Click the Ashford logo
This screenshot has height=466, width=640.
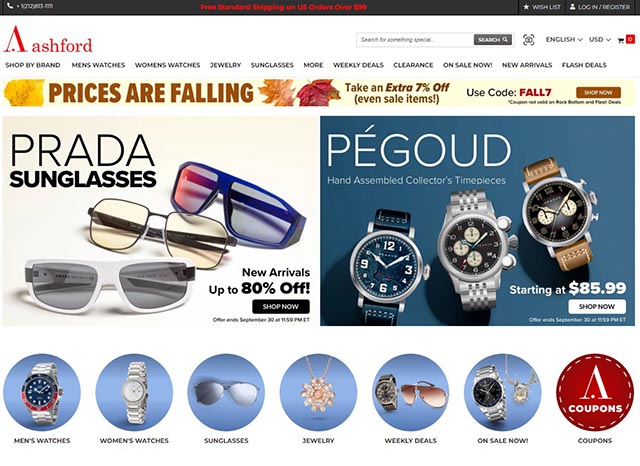48,40
